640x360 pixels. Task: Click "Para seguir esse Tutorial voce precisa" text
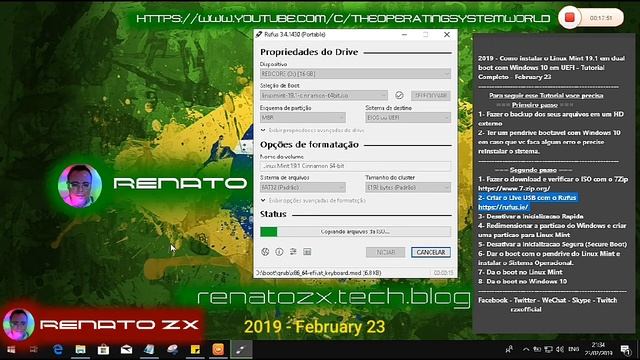pos(546,96)
